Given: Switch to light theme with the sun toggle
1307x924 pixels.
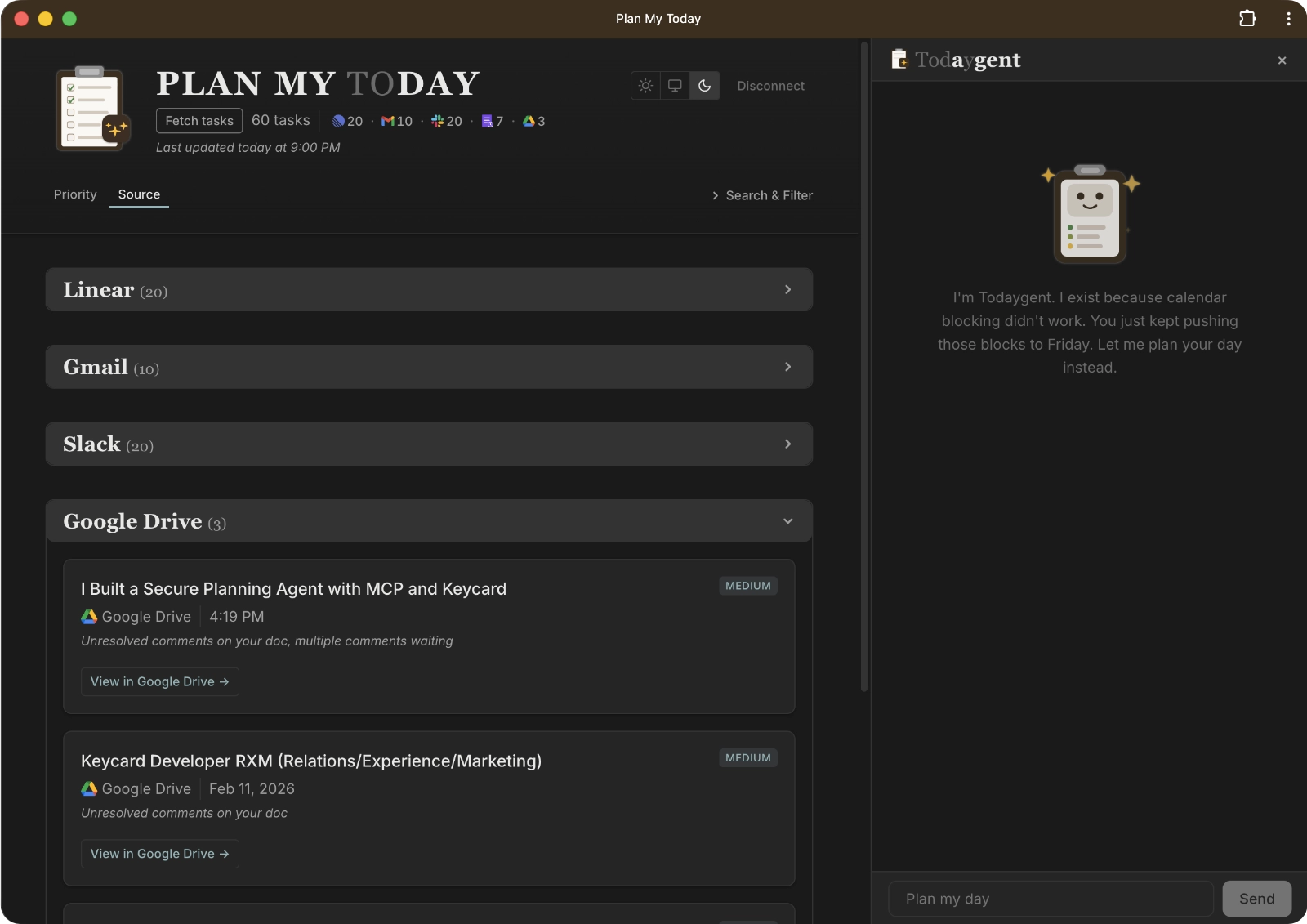Looking at the screenshot, I should (645, 85).
